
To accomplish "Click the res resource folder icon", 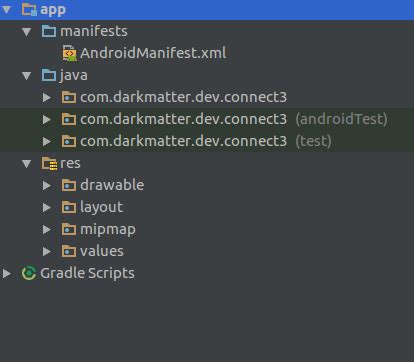I will (49, 163).
